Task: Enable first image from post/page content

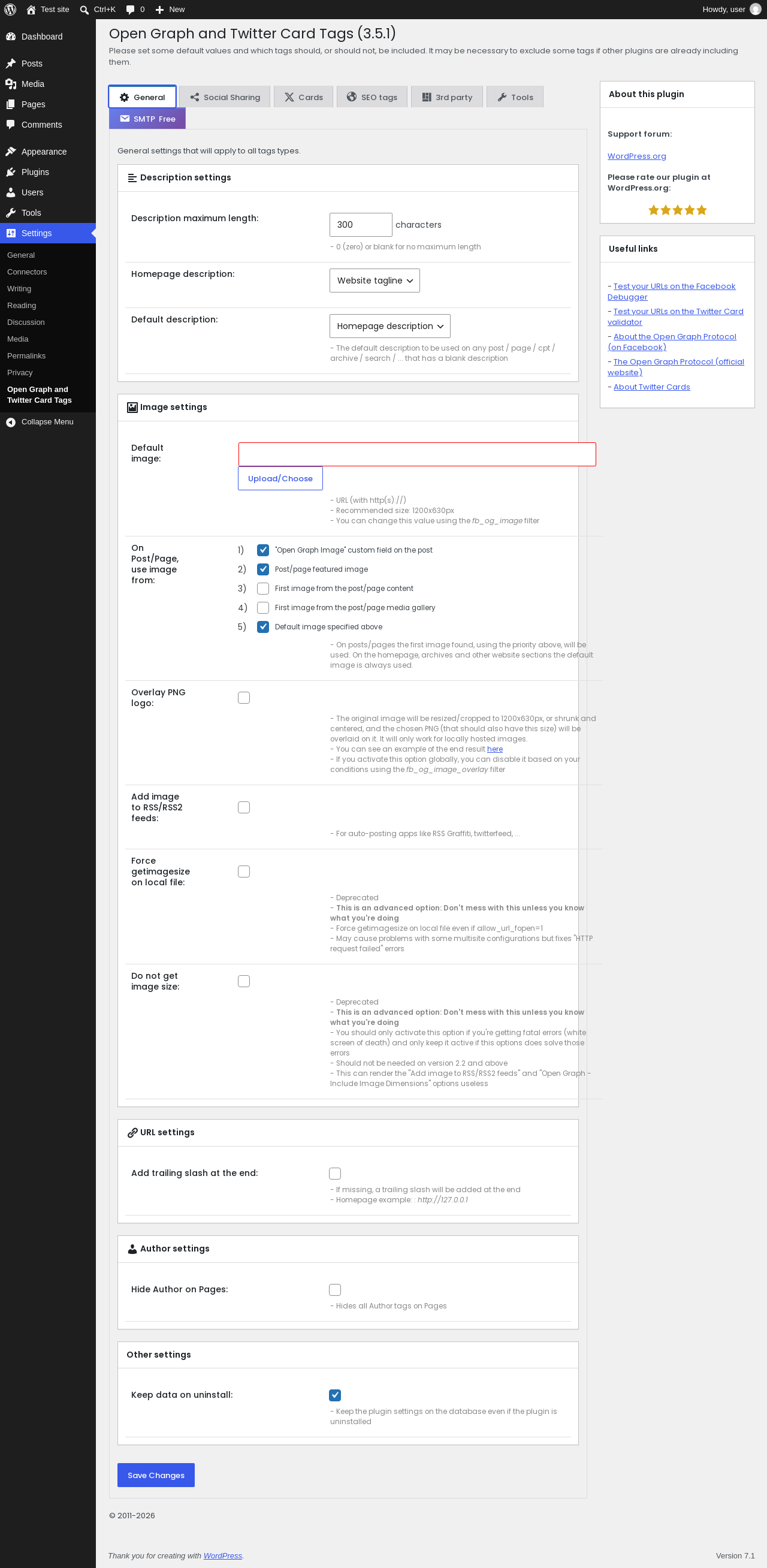Action: [263, 589]
